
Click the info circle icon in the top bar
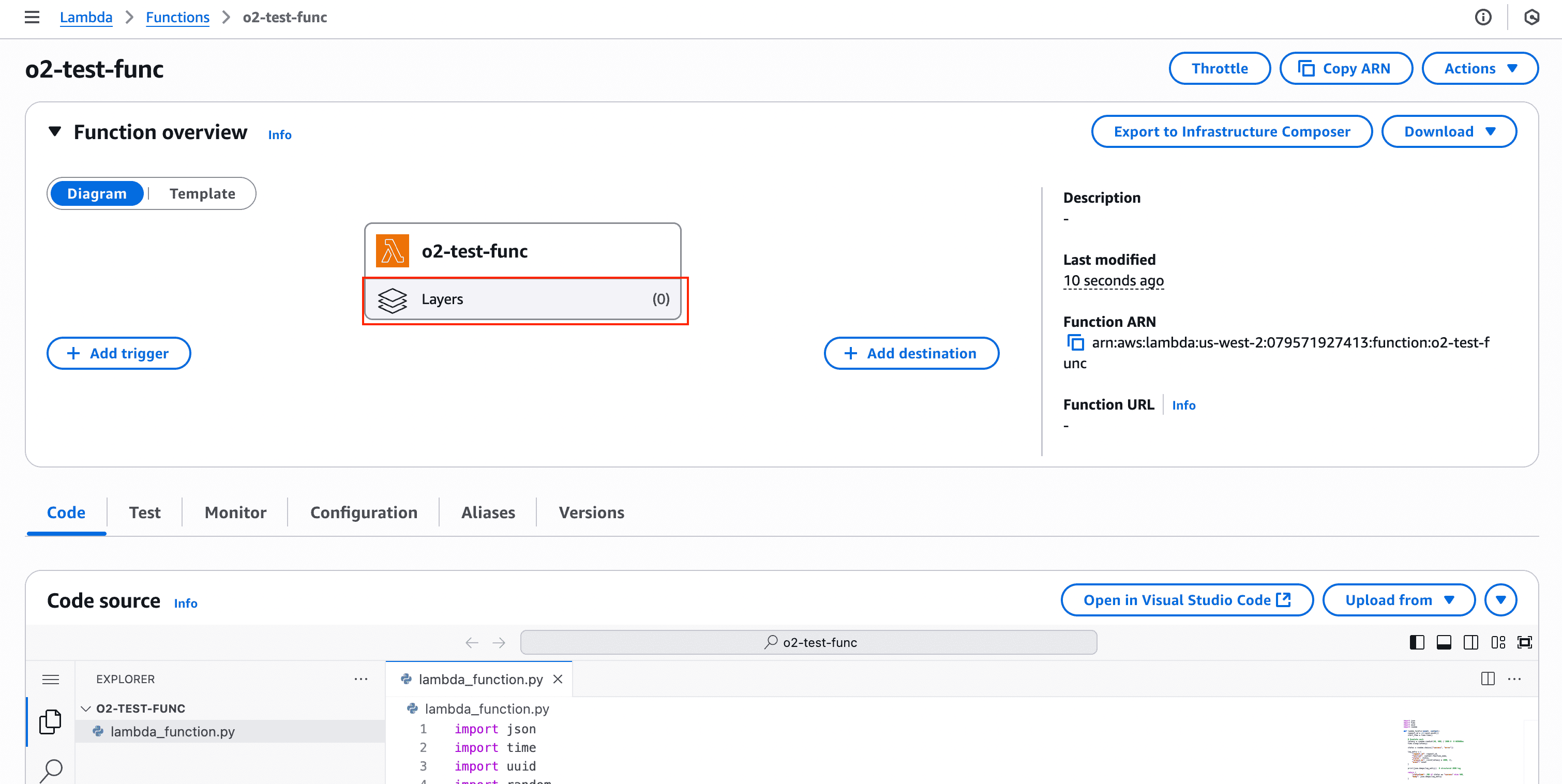tap(1484, 17)
